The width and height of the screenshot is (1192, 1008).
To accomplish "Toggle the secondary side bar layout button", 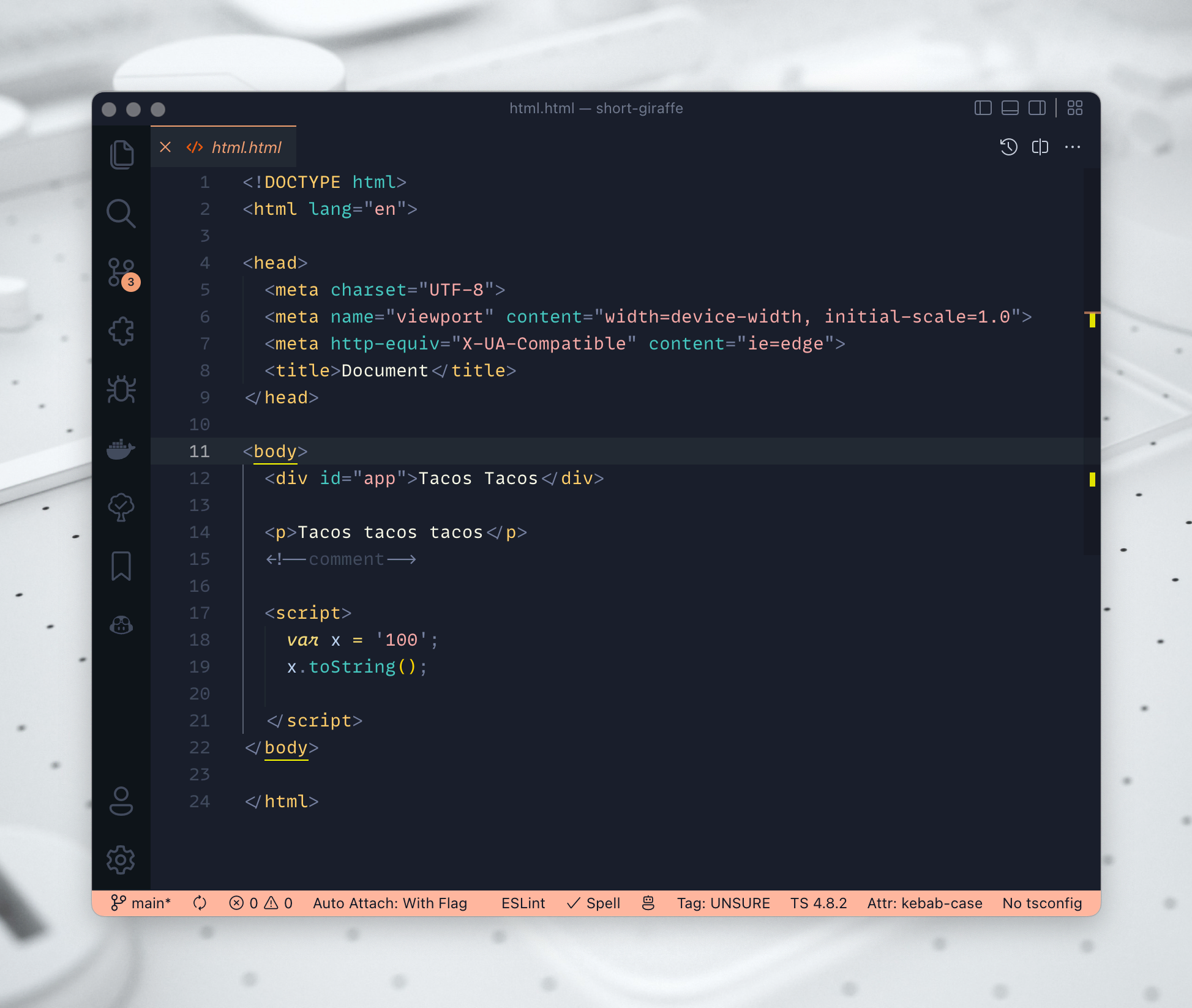I will [x=1037, y=108].
